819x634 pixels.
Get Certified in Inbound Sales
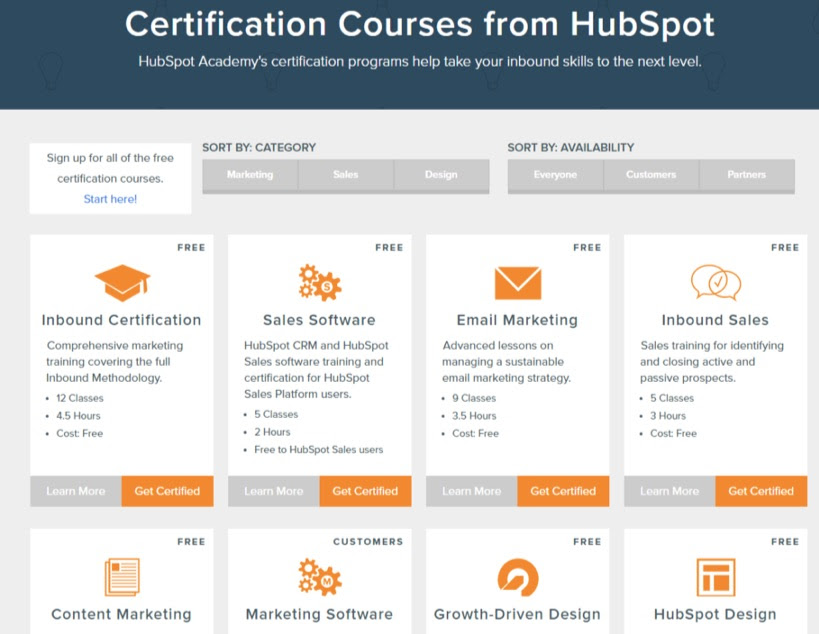[761, 491]
